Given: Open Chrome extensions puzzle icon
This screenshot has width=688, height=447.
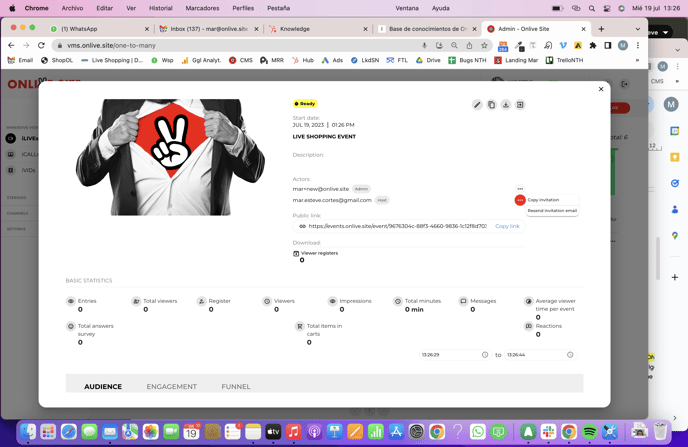Looking at the screenshot, I should [x=593, y=45].
